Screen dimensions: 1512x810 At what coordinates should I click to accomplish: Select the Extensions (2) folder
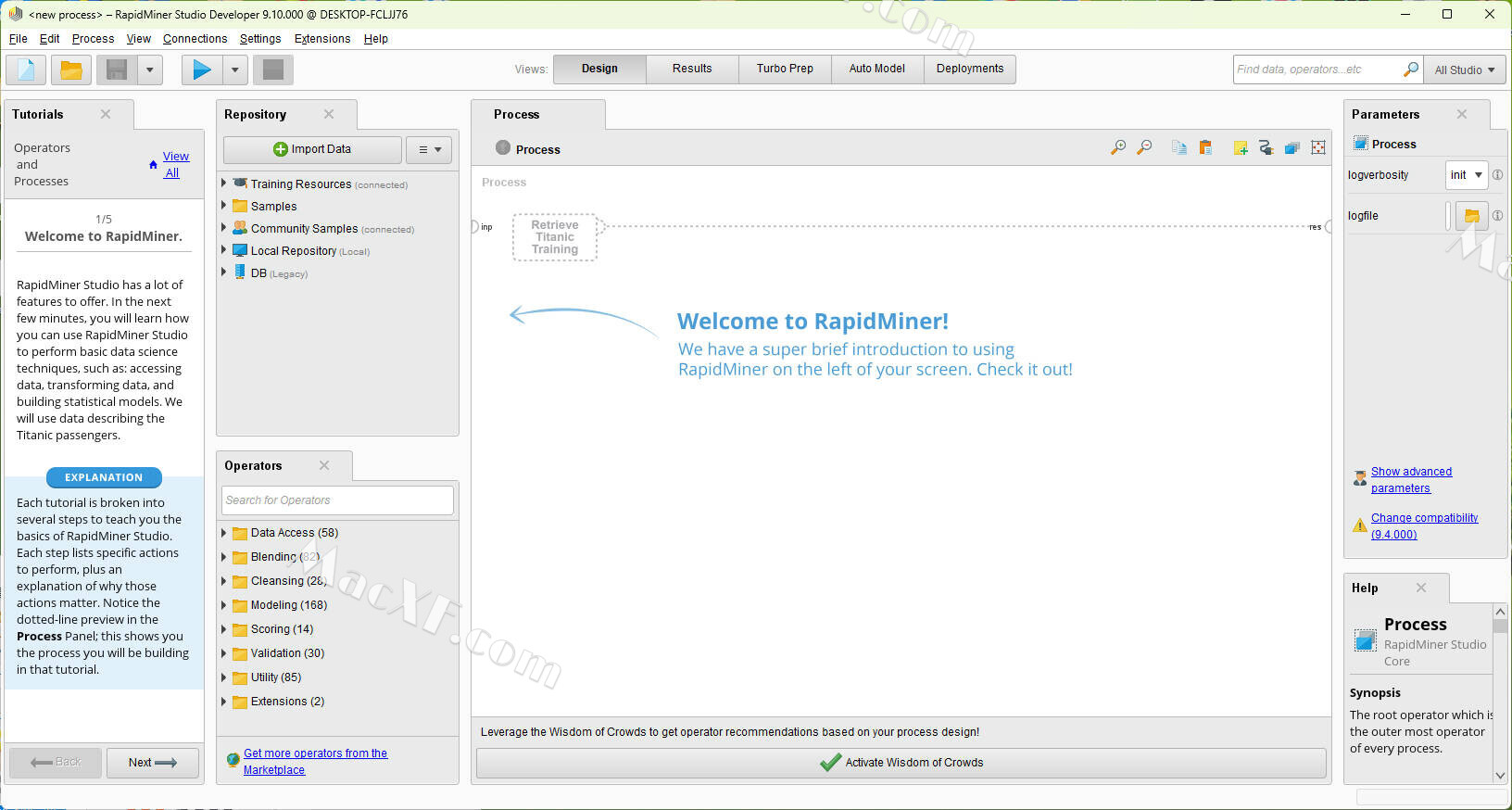[287, 702]
